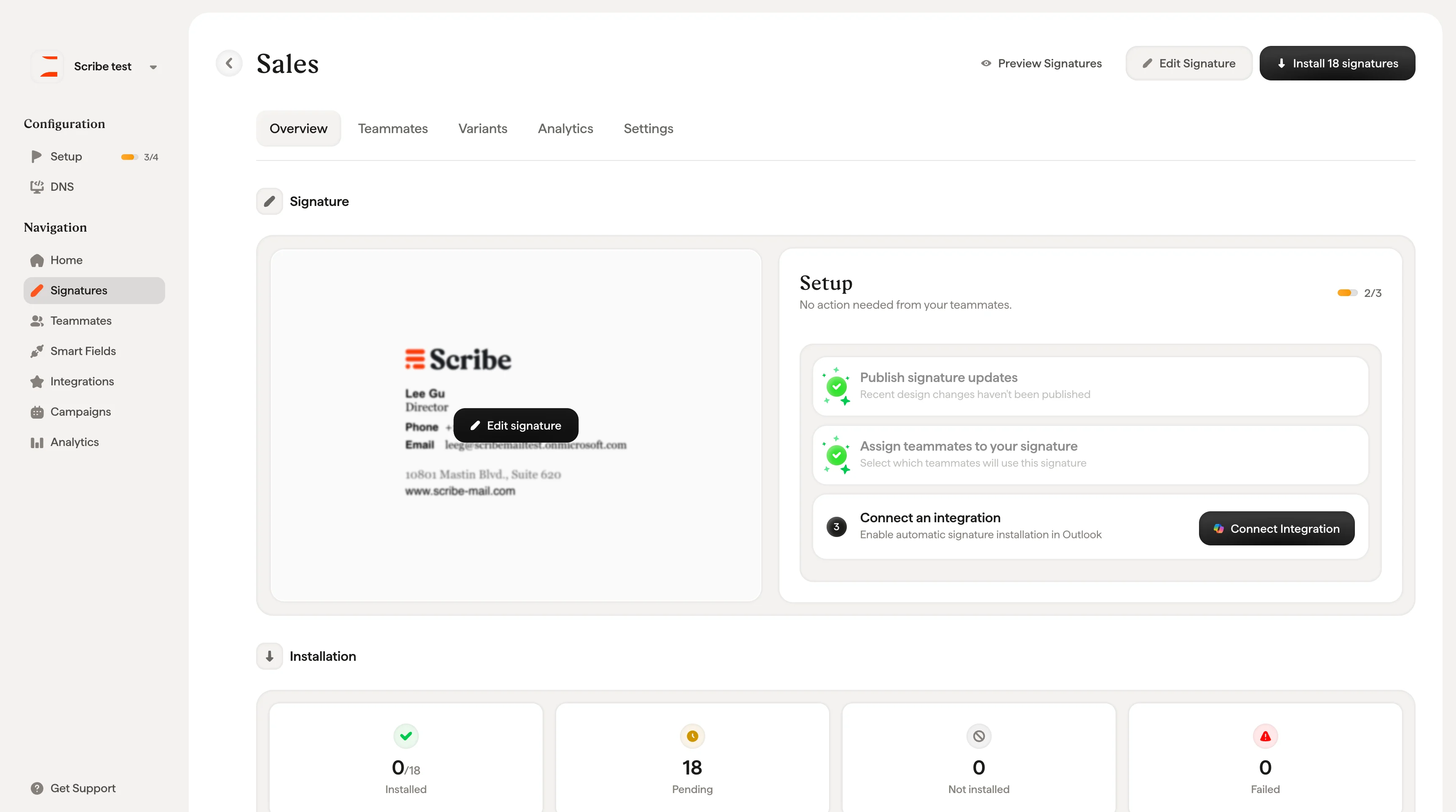Click the pencil icon by Signature heading
Image resolution: width=1456 pixels, height=812 pixels.
click(270, 201)
